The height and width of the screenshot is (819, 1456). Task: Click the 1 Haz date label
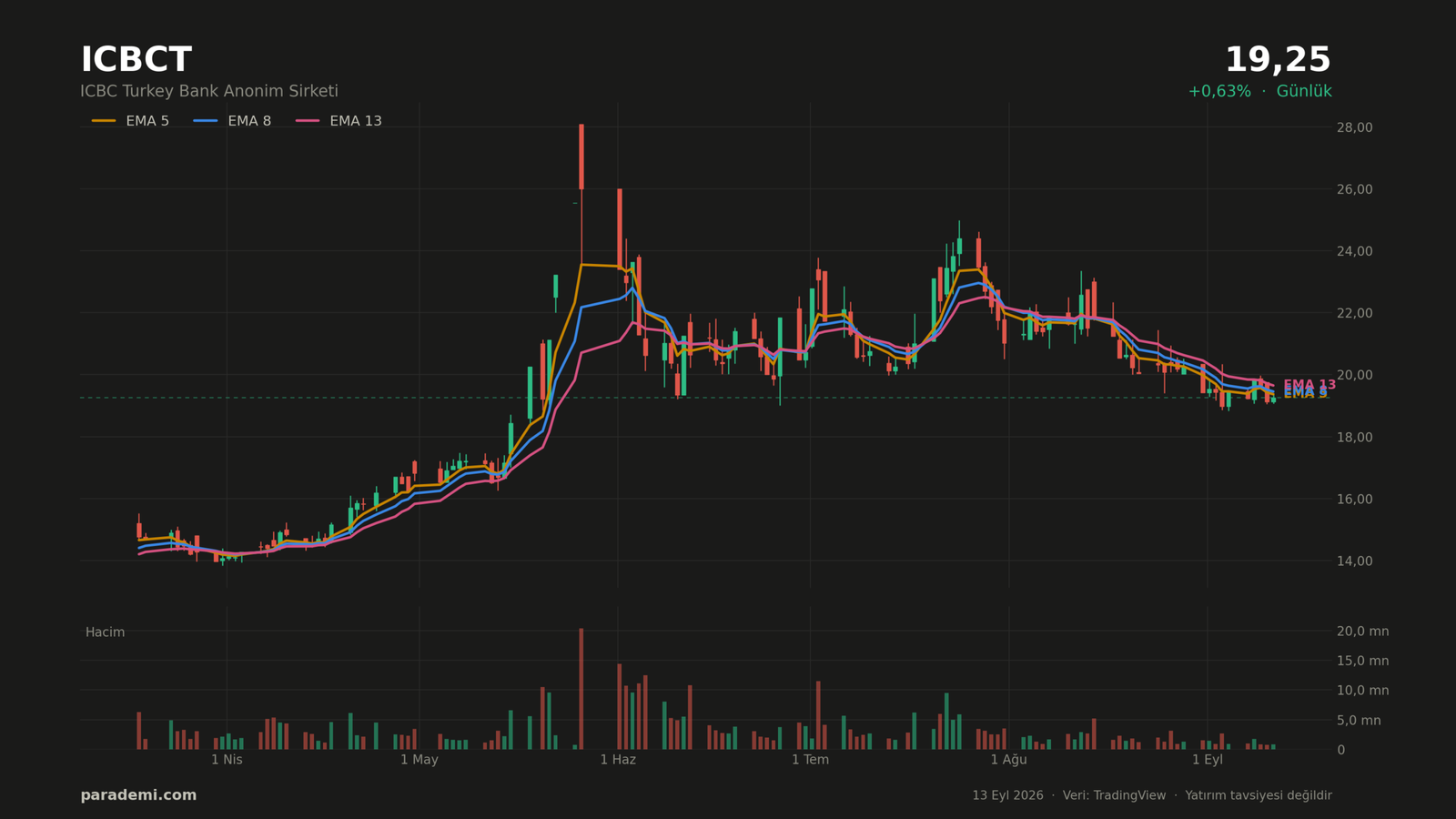[x=618, y=760]
